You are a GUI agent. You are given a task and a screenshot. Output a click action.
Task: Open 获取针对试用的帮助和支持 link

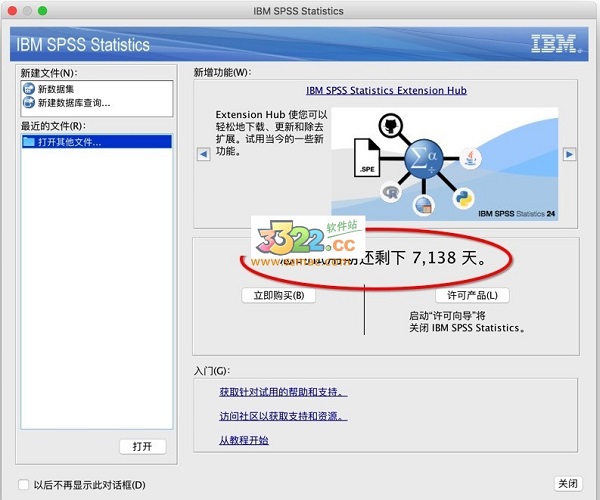(283, 392)
